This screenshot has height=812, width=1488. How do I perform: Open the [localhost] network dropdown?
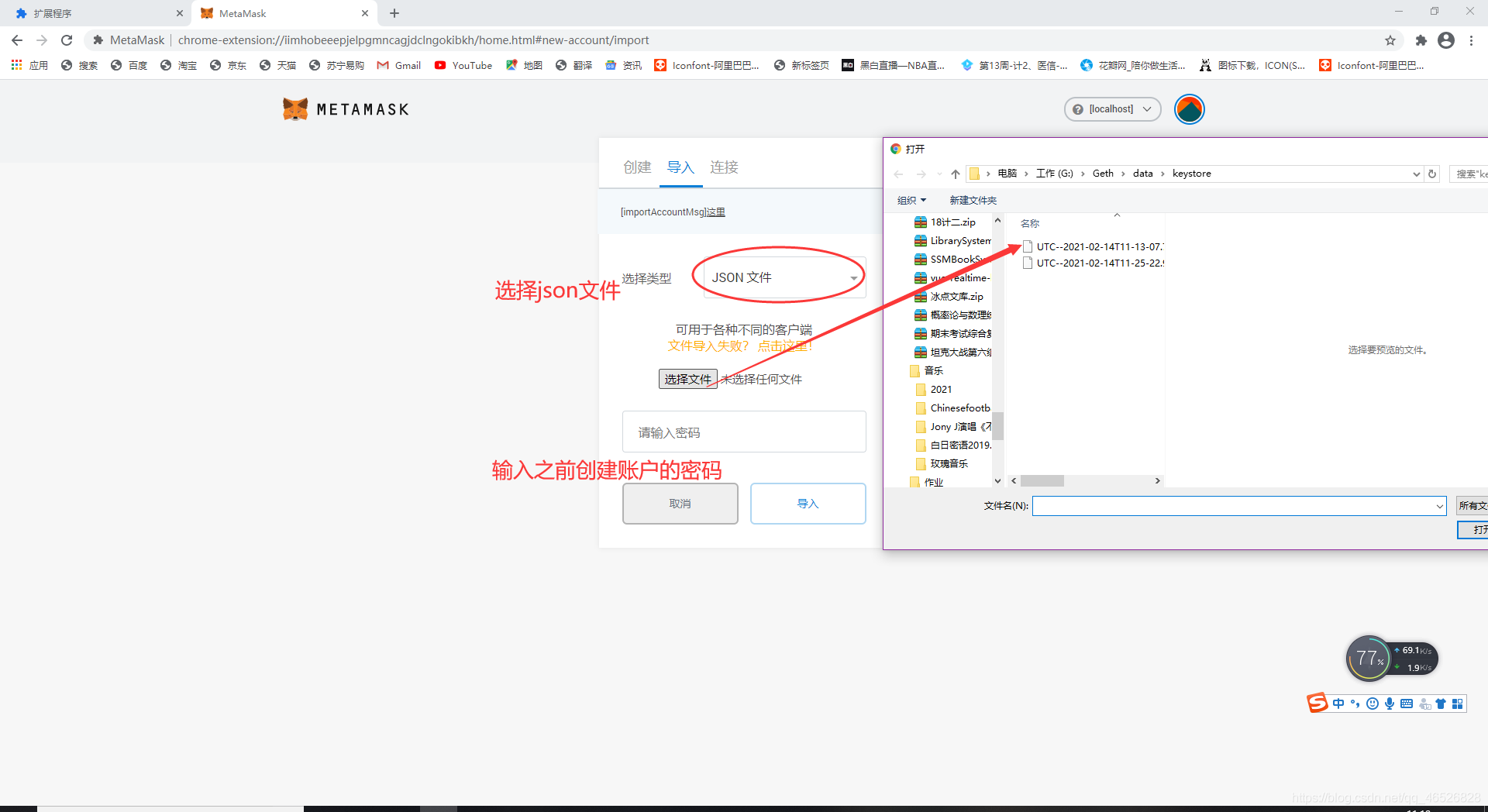[x=1113, y=109]
